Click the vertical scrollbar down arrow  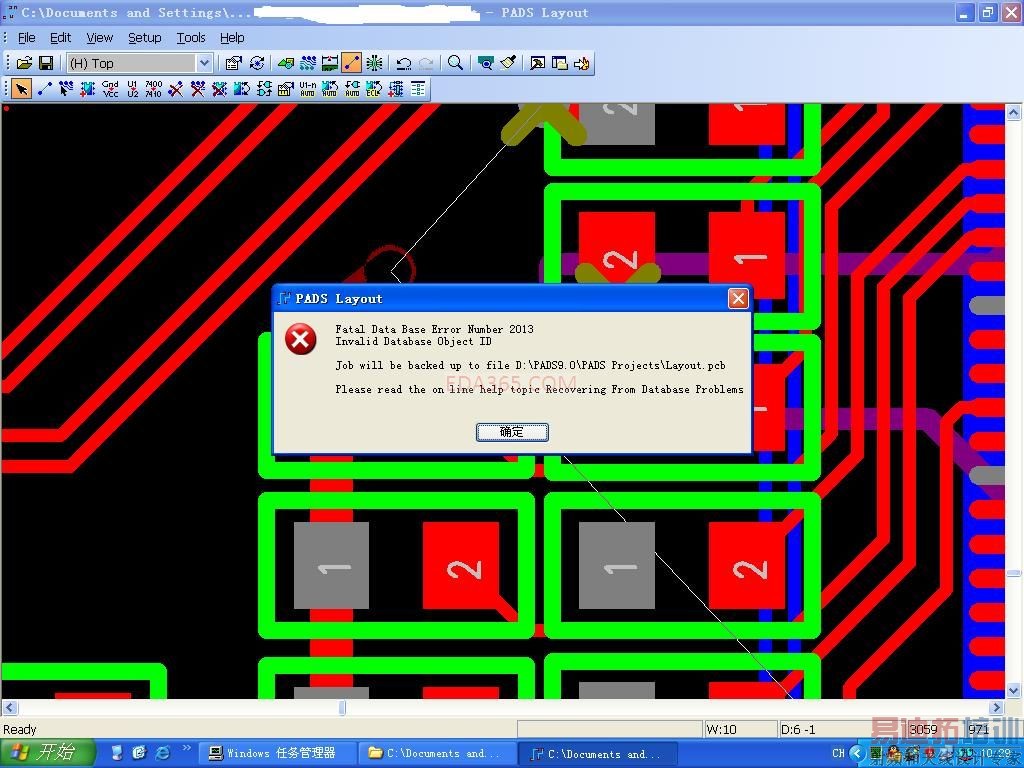click(x=1013, y=690)
